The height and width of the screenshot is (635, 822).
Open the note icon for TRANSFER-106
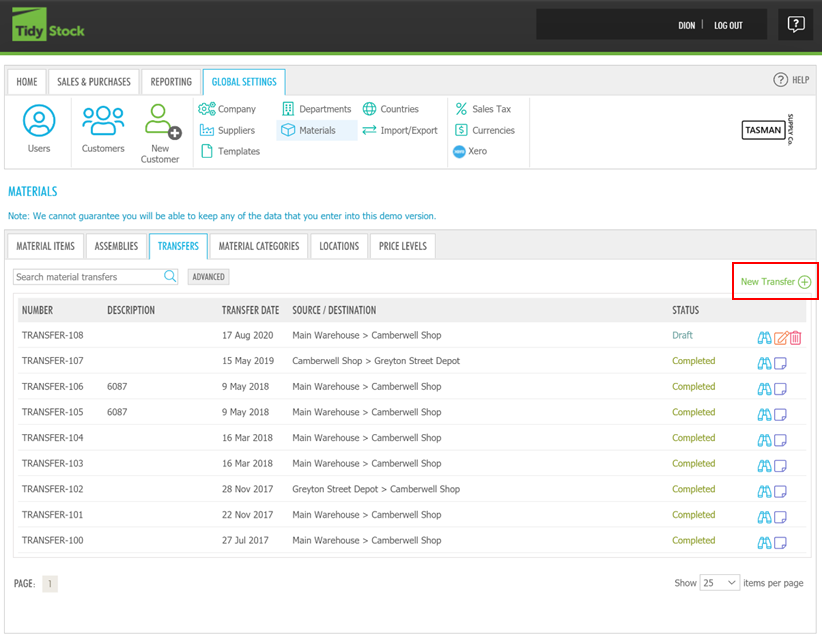pos(781,388)
